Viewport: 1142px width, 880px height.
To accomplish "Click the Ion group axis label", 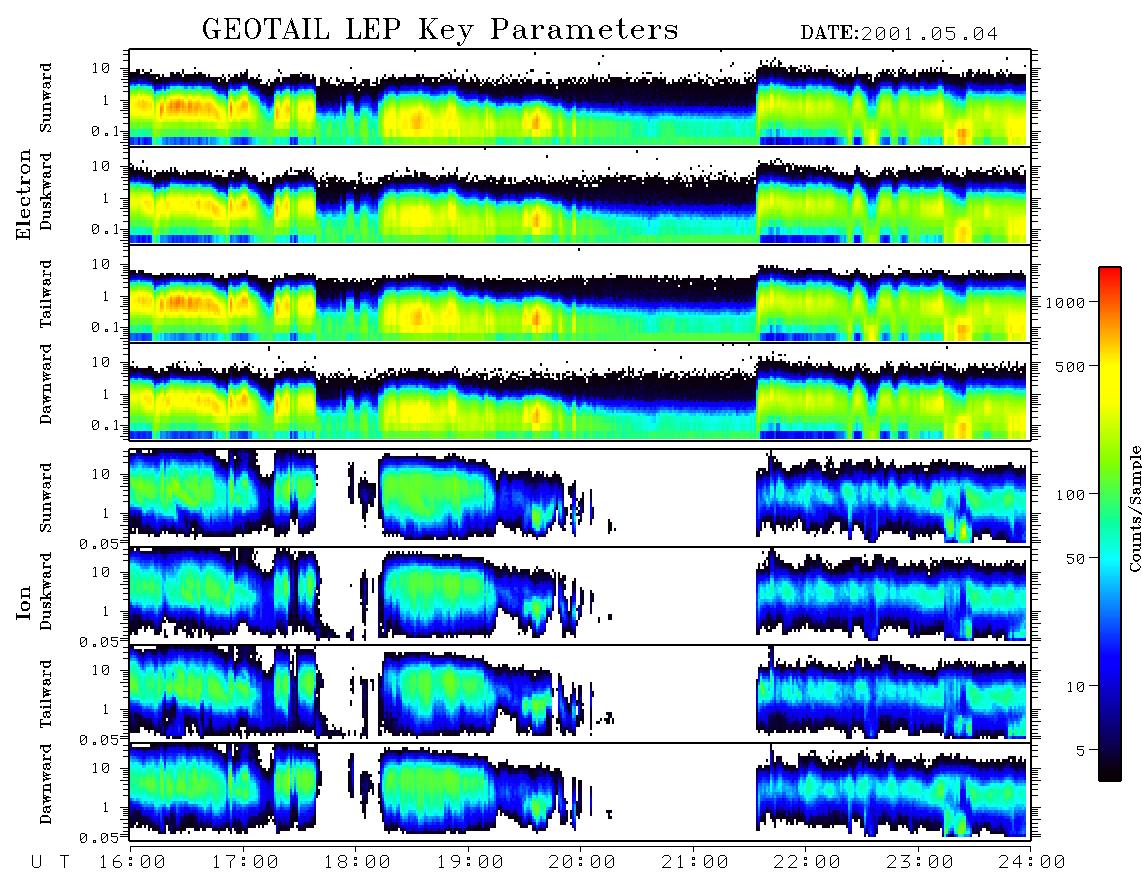I will [x=24, y=602].
